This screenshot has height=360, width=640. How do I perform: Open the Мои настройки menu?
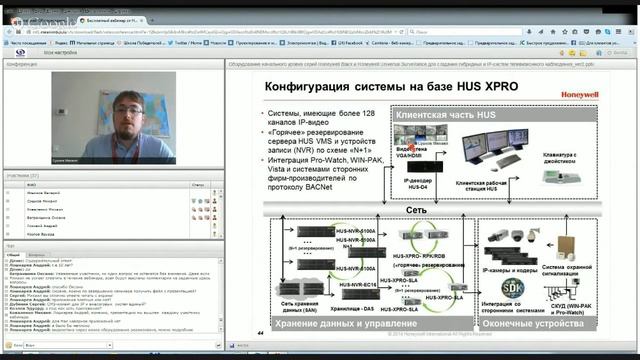[60, 52]
